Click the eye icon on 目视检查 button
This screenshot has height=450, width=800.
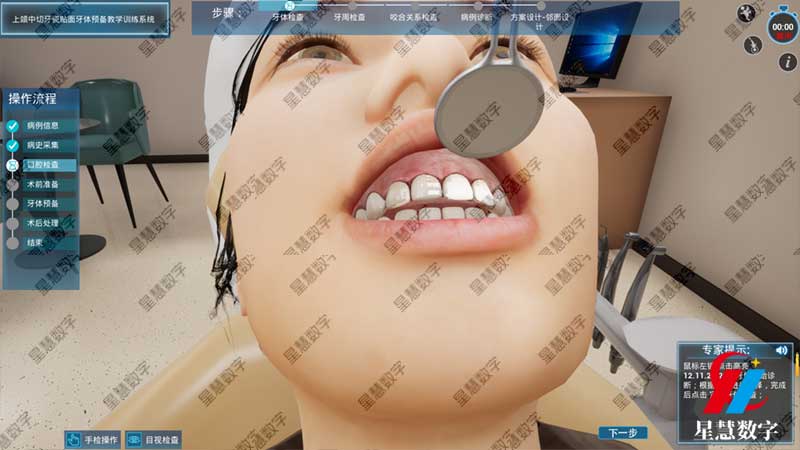coord(135,439)
